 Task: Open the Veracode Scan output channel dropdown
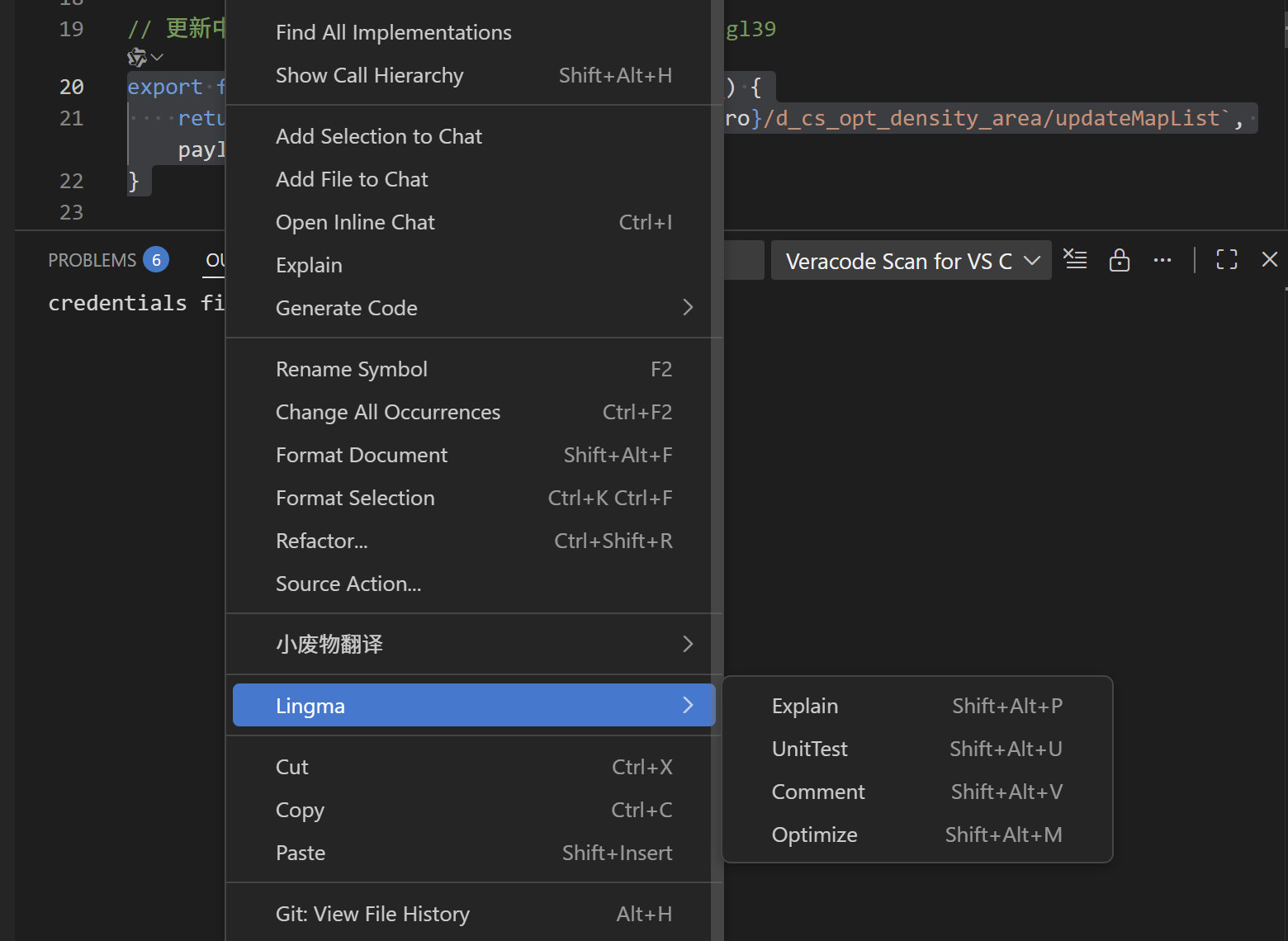(x=911, y=261)
